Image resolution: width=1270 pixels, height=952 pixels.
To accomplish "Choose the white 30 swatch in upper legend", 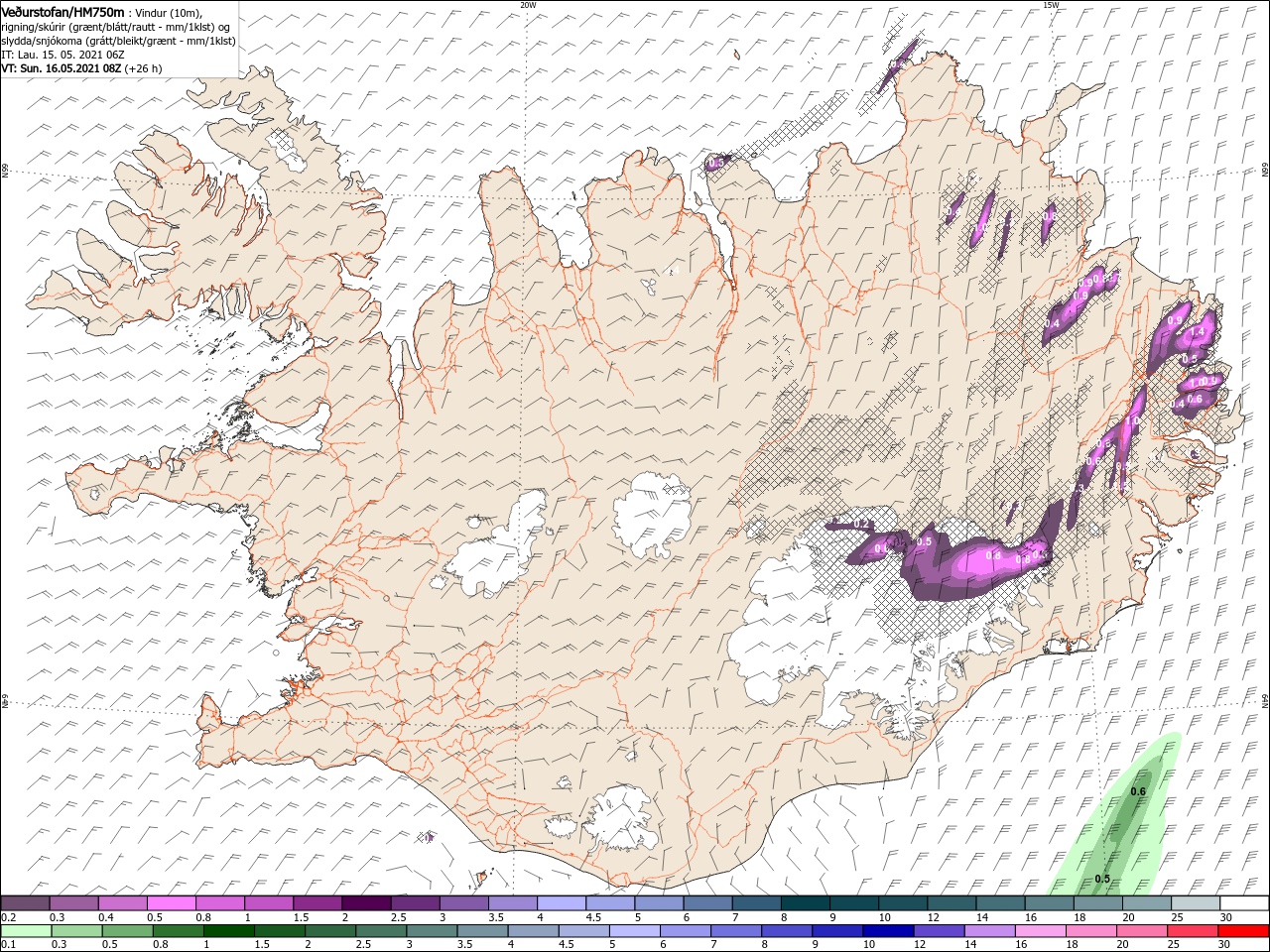I will tap(1243, 903).
